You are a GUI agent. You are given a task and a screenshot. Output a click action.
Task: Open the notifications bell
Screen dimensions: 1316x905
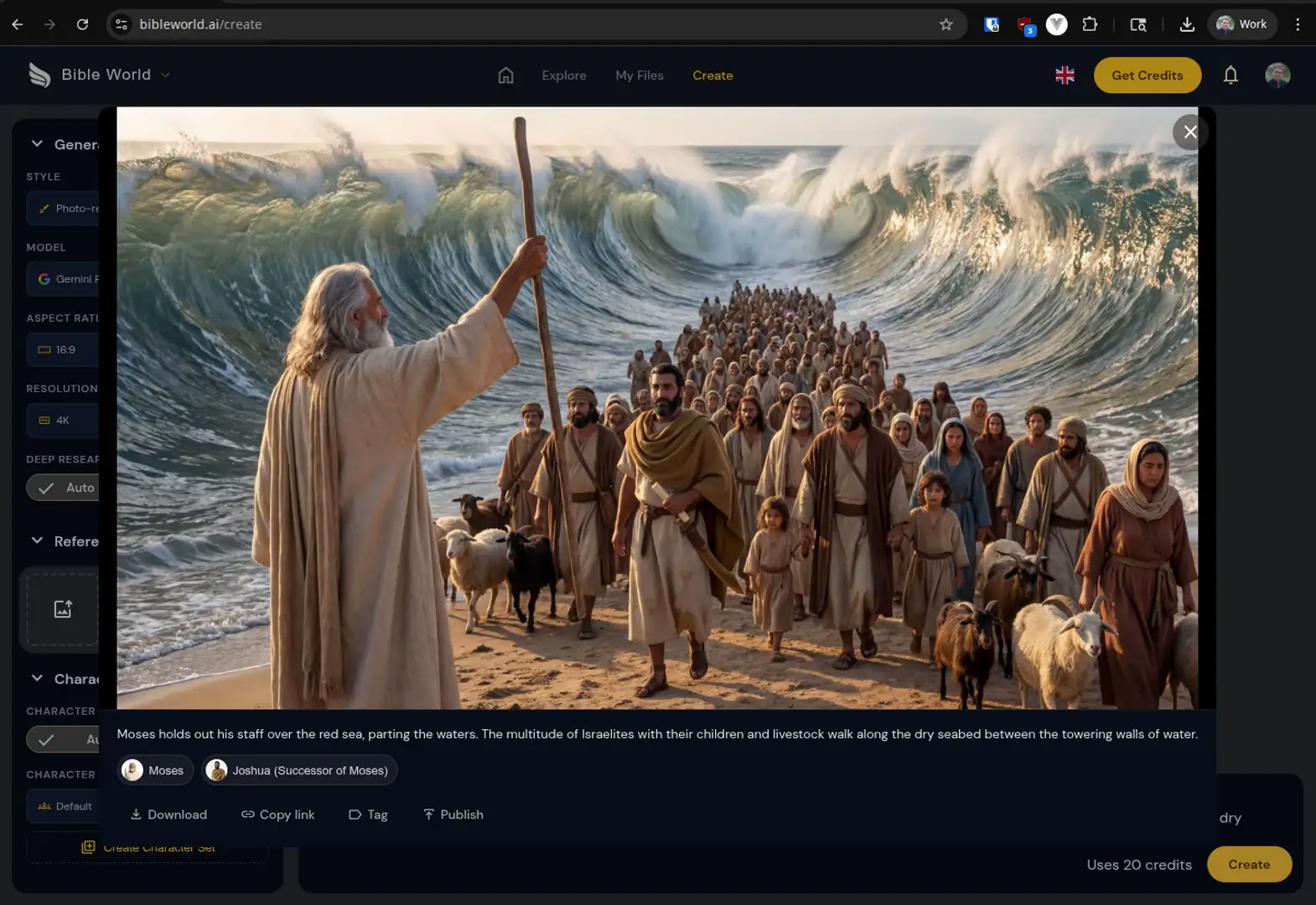click(1230, 75)
